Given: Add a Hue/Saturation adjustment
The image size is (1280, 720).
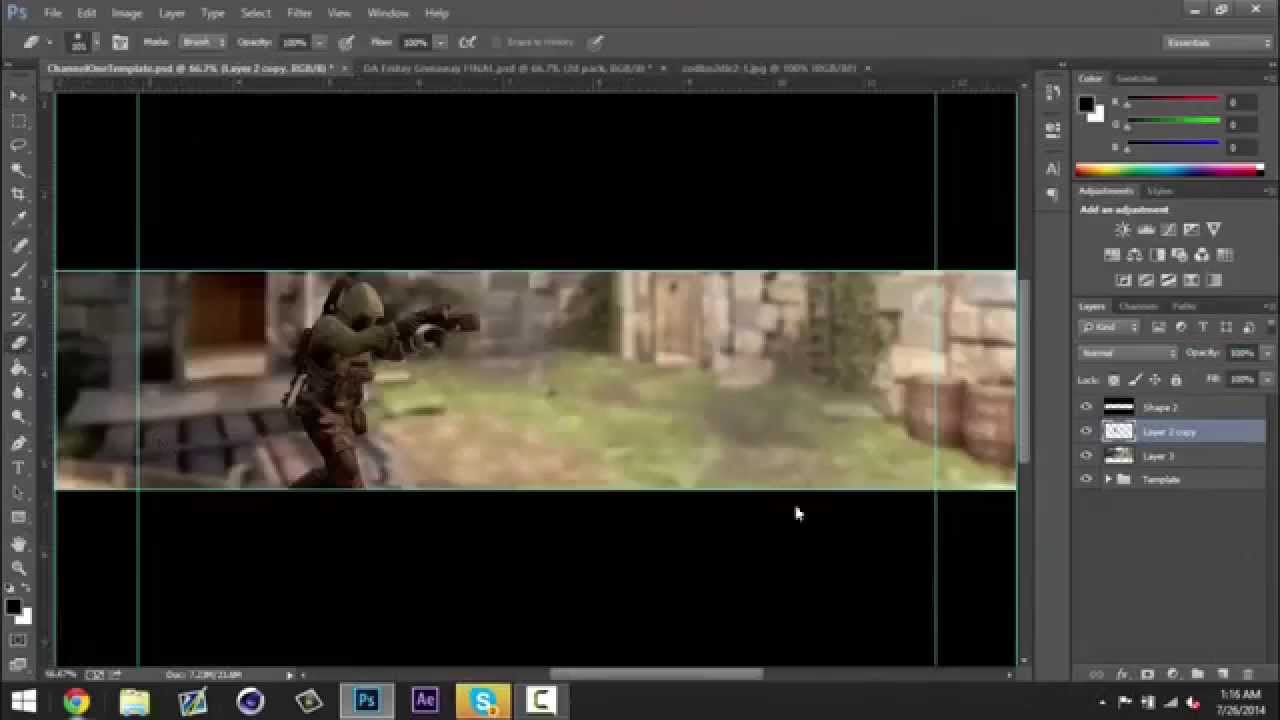Looking at the screenshot, I should point(1112,255).
